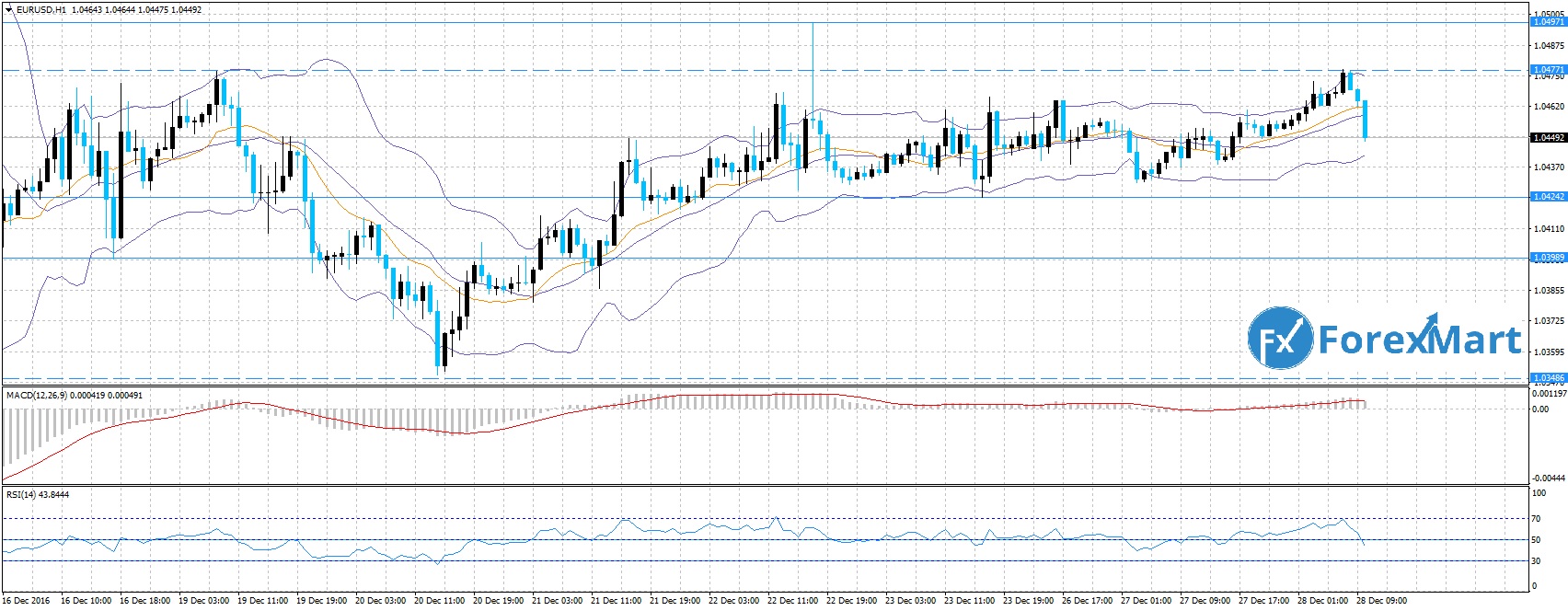The image size is (1568, 611).
Task: Click the current price label 1.04492
Action: coord(1548,138)
